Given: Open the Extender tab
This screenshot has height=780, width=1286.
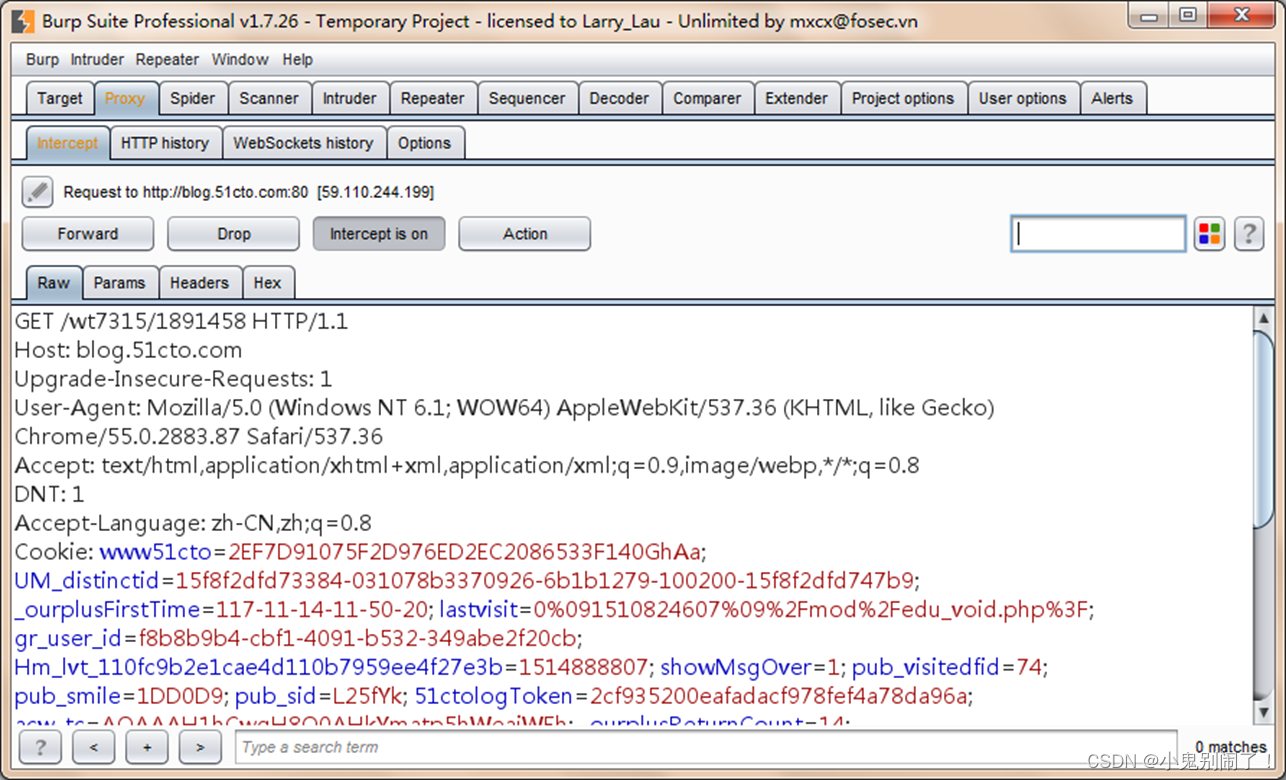Looking at the screenshot, I should click(796, 98).
